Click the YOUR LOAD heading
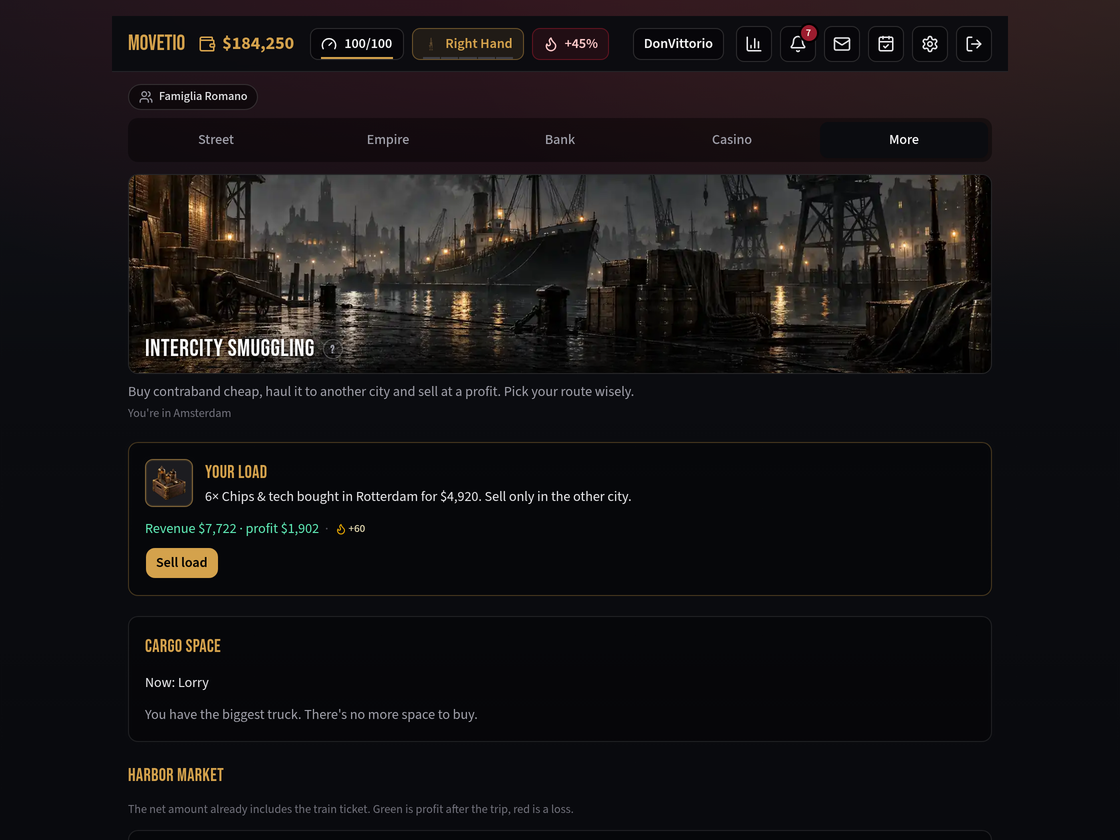Viewport: 1120px width, 840px height. tap(236, 472)
